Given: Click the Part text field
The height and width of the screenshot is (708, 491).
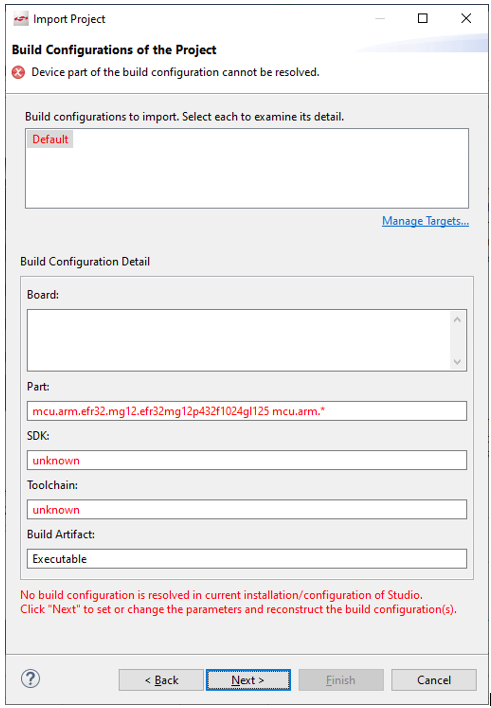Looking at the screenshot, I should pos(247,411).
